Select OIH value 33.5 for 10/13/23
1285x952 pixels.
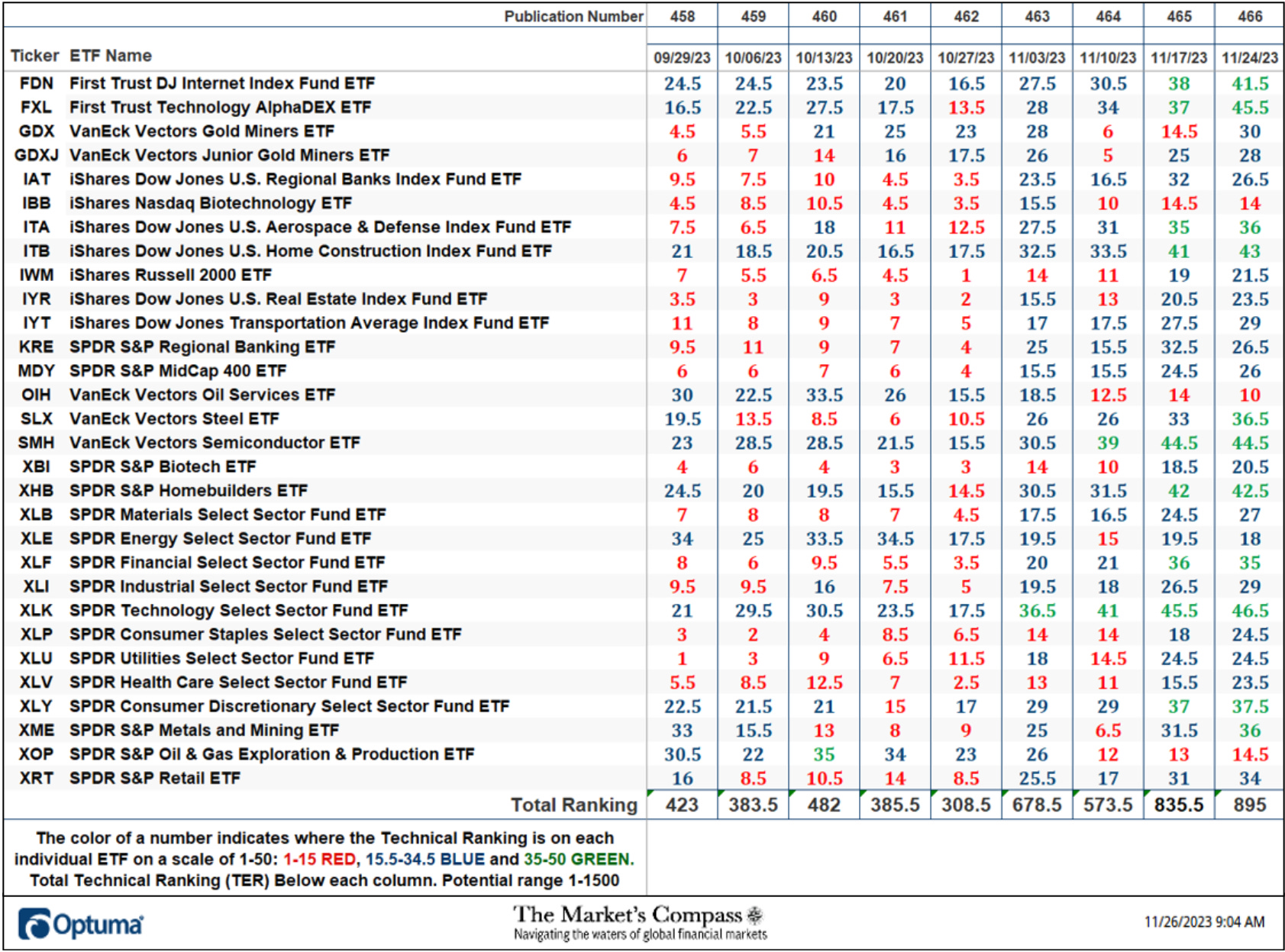coord(824,395)
